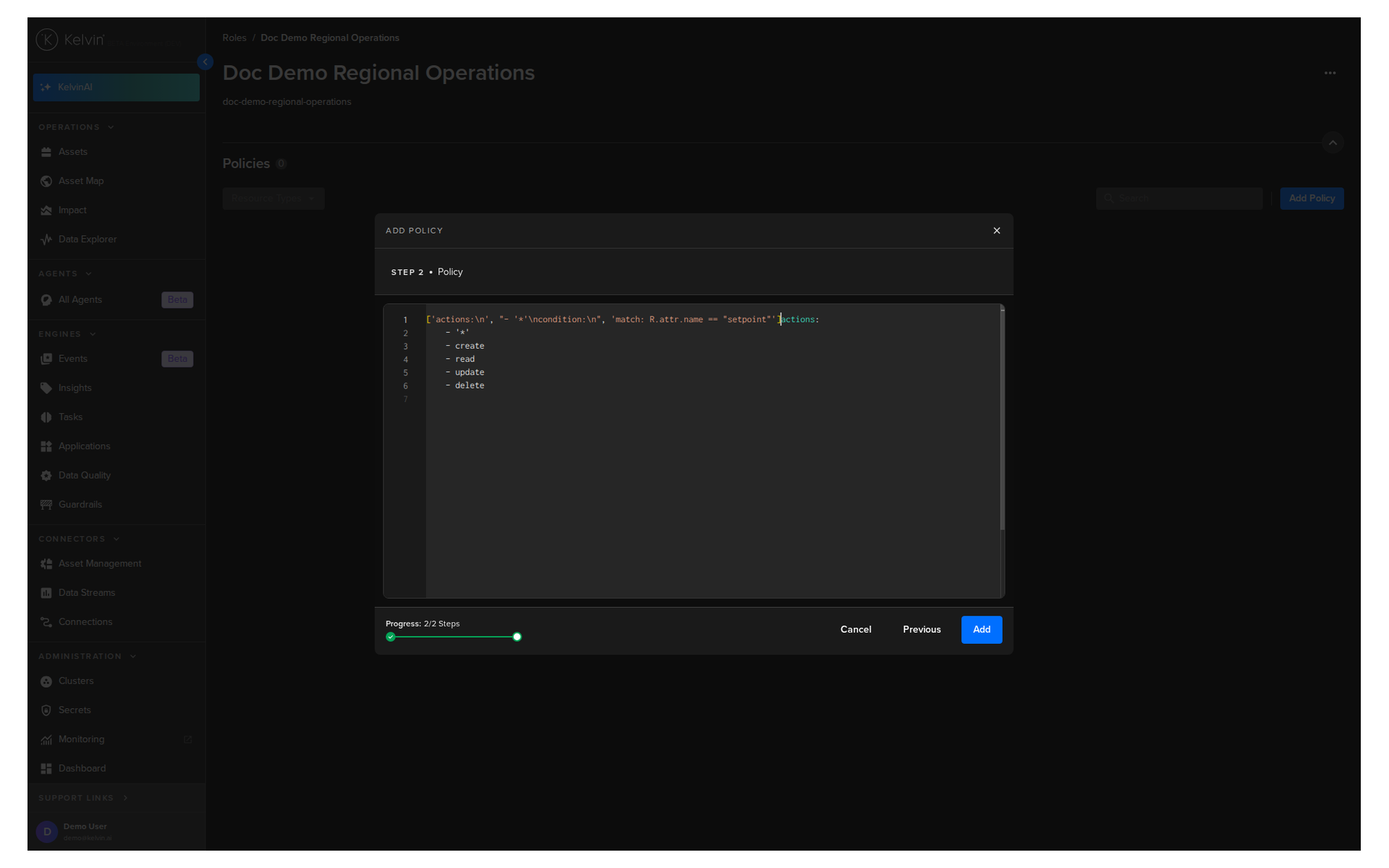Viewport: 1389px width, 868px height.
Task: Click the Data Quality gear icon
Action: point(46,476)
